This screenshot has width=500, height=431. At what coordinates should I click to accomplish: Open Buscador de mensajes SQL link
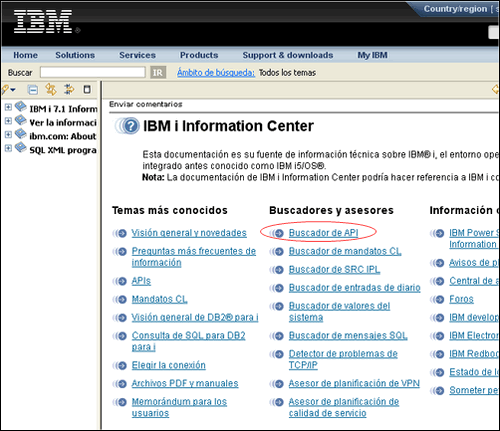[348, 335]
